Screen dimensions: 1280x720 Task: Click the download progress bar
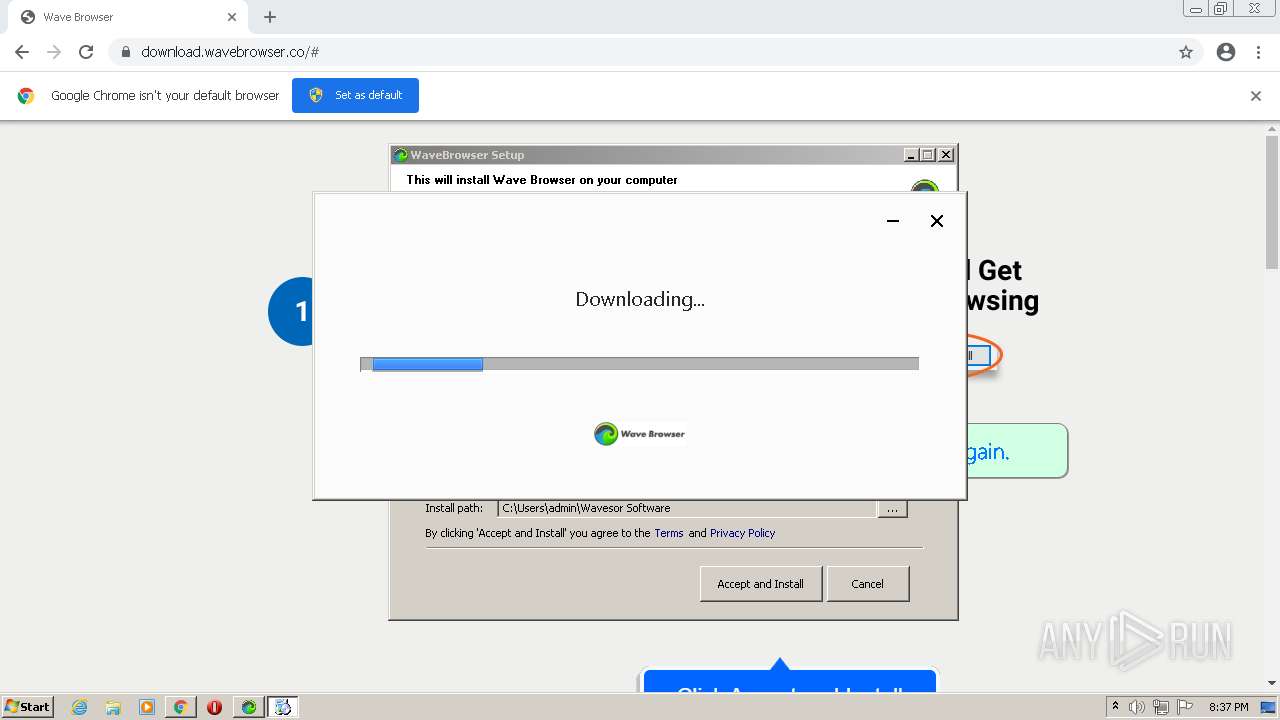tap(639, 364)
